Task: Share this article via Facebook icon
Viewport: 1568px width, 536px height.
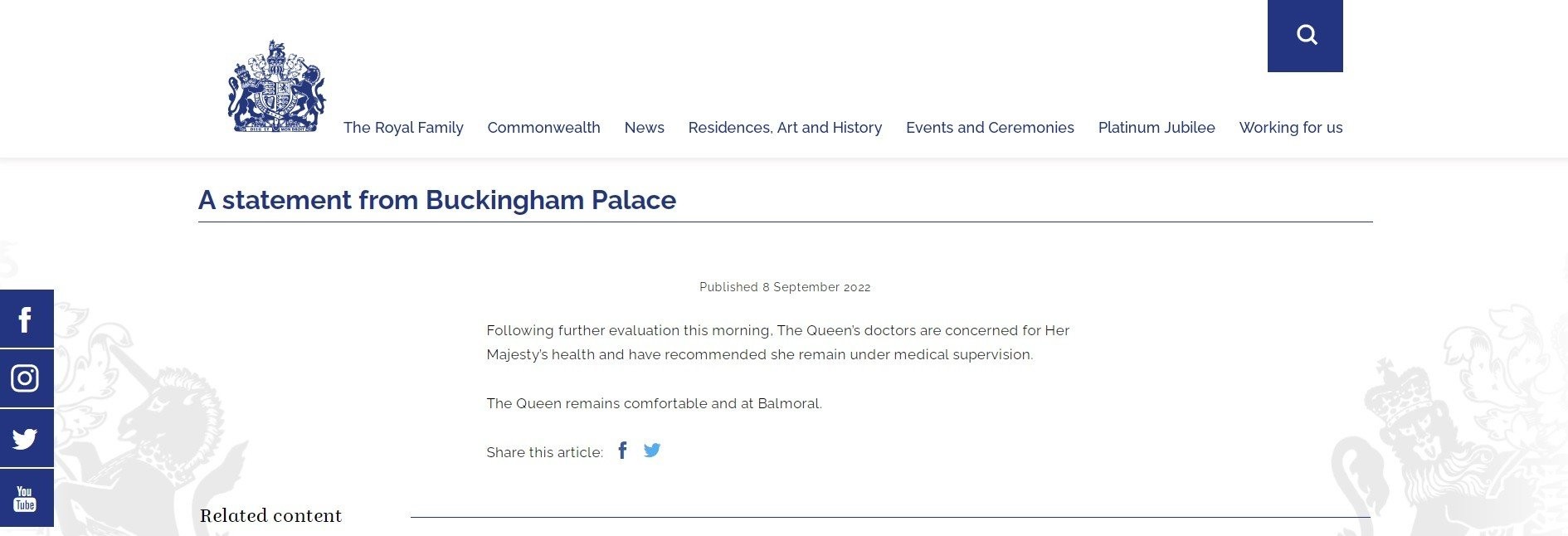Action: click(x=622, y=451)
